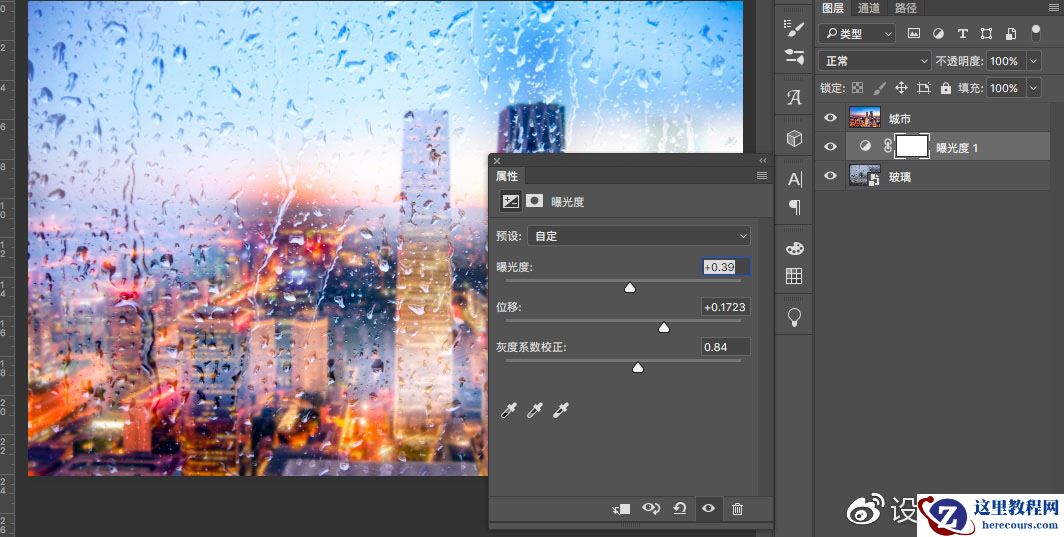
Task: Open the Swatches grid panel icon
Action: (x=794, y=276)
